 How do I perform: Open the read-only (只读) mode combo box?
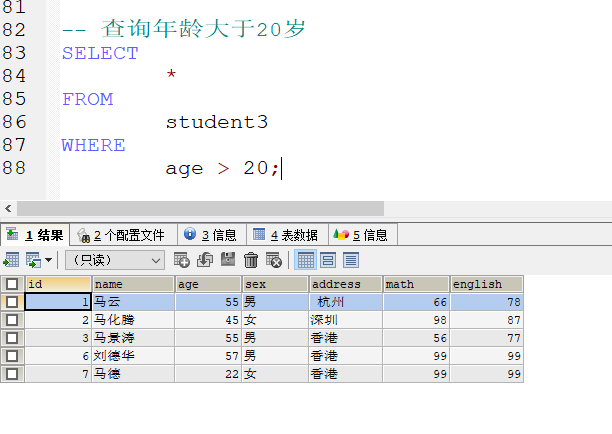[x=115, y=260]
